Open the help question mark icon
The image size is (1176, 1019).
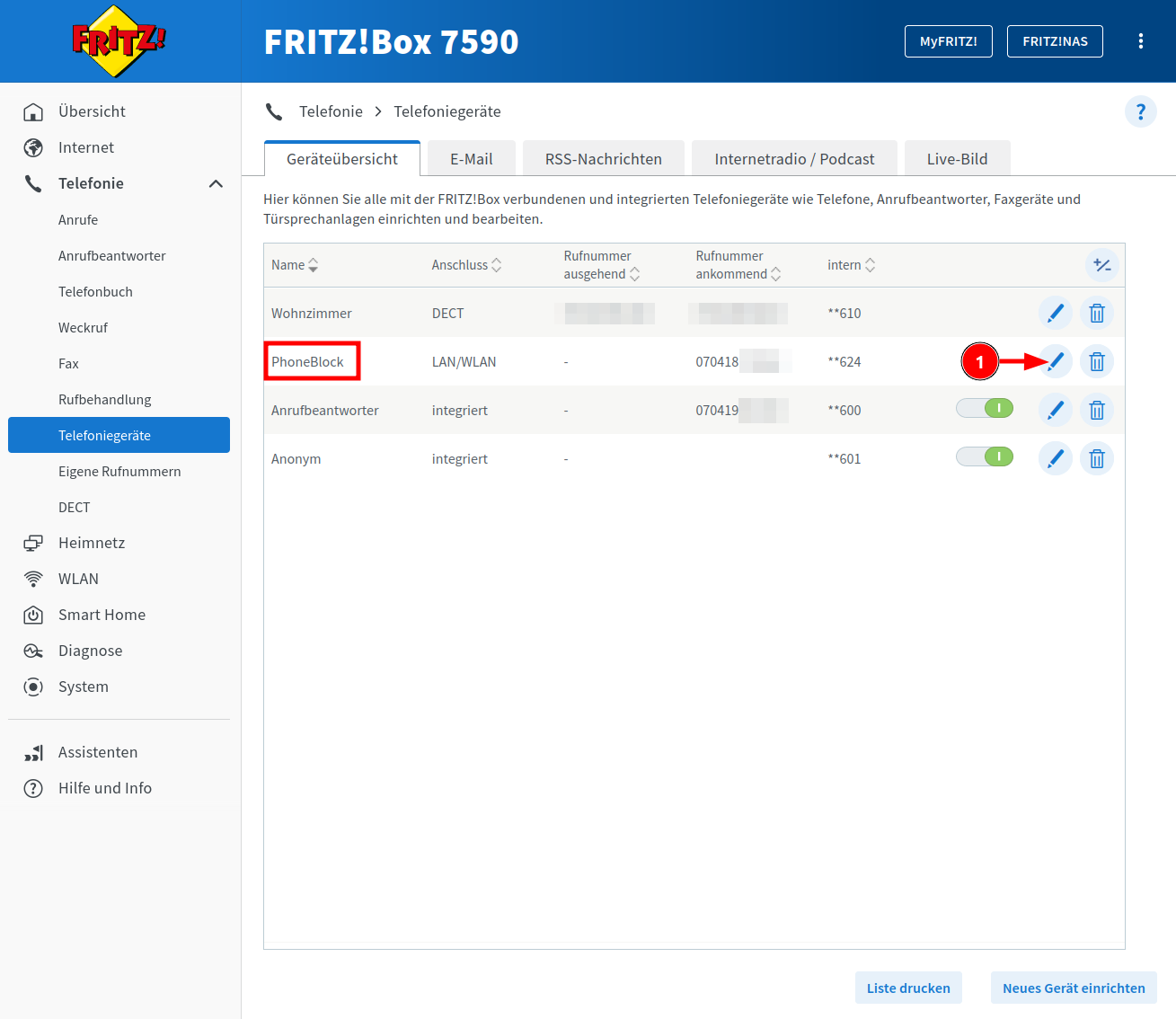(1140, 111)
